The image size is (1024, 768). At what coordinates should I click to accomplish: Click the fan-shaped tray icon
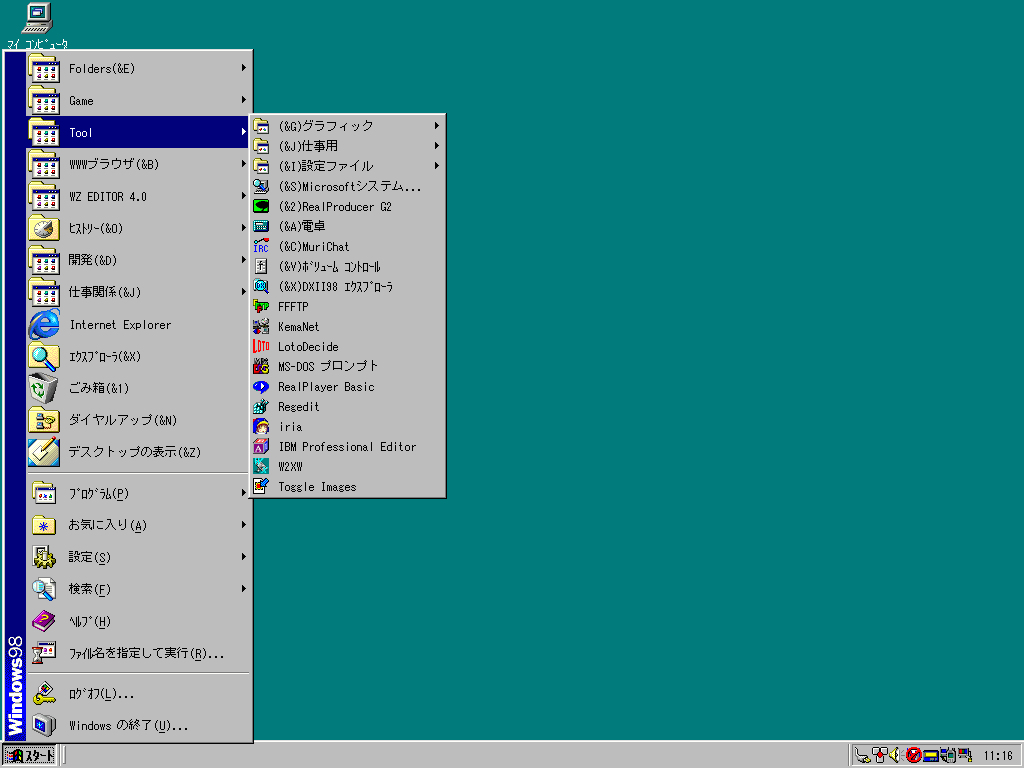(x=879, y=756)
